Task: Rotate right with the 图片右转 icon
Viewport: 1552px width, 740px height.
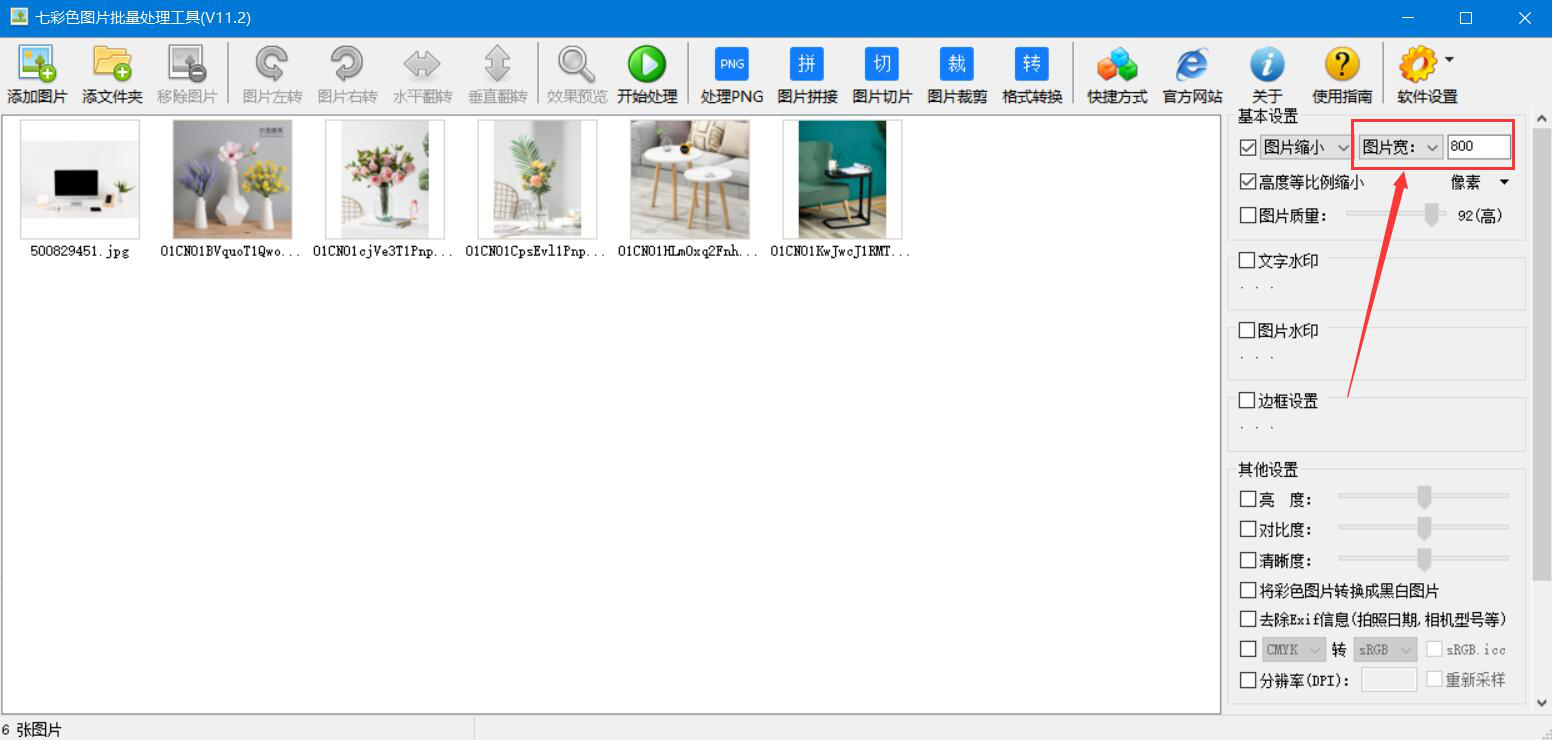Action: (x=347, y=64)
